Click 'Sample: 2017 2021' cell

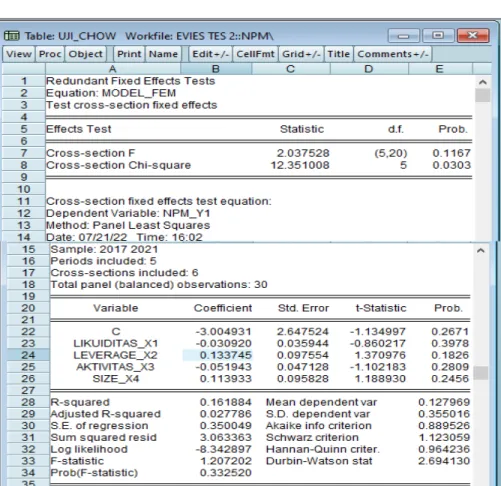(104, 249)
